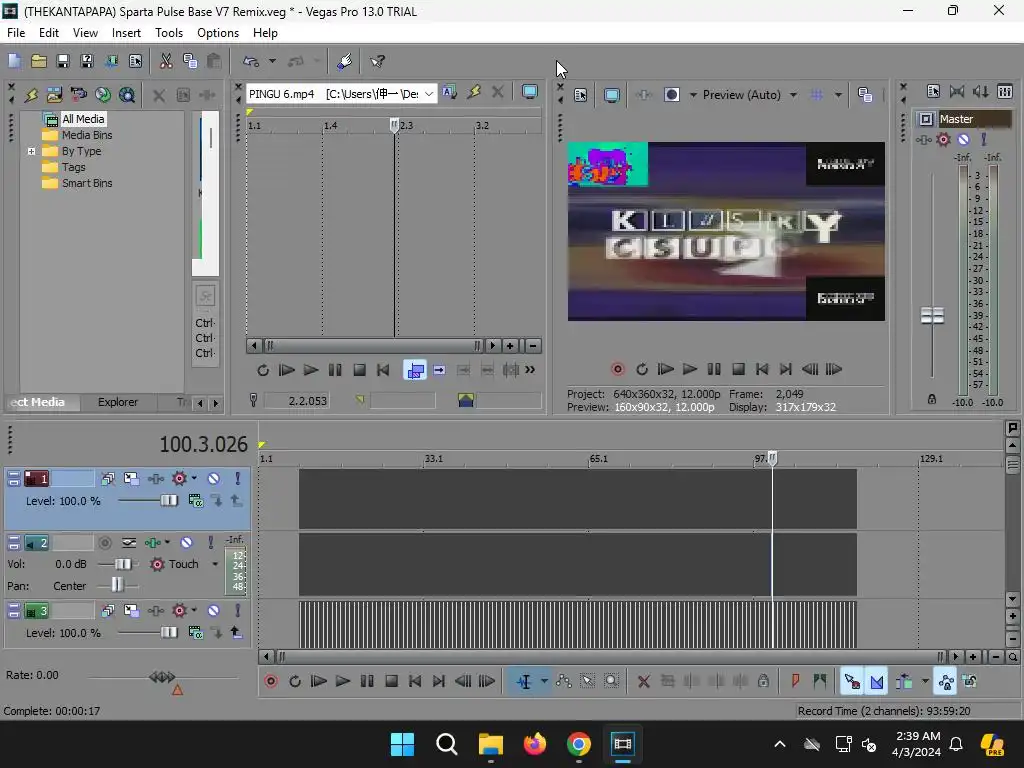
Task: Select the Zoom Edit Tool magnifier
Action: coord(611,682)
